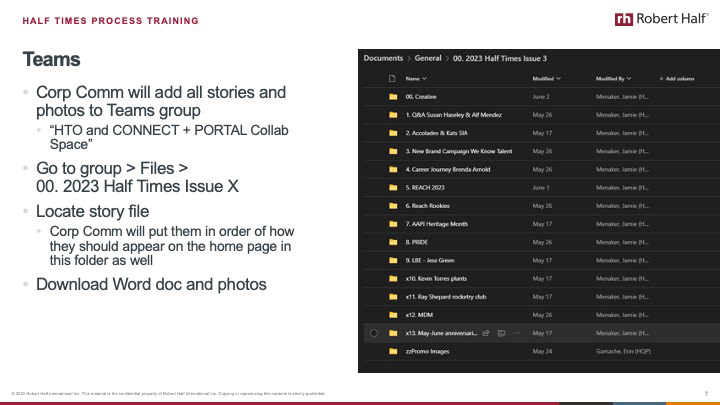Click Menaker, Jamie on the 00. Creative row
Image resolution: width=720 pixels, height=405 pixels.
click(x=622, y=97)
